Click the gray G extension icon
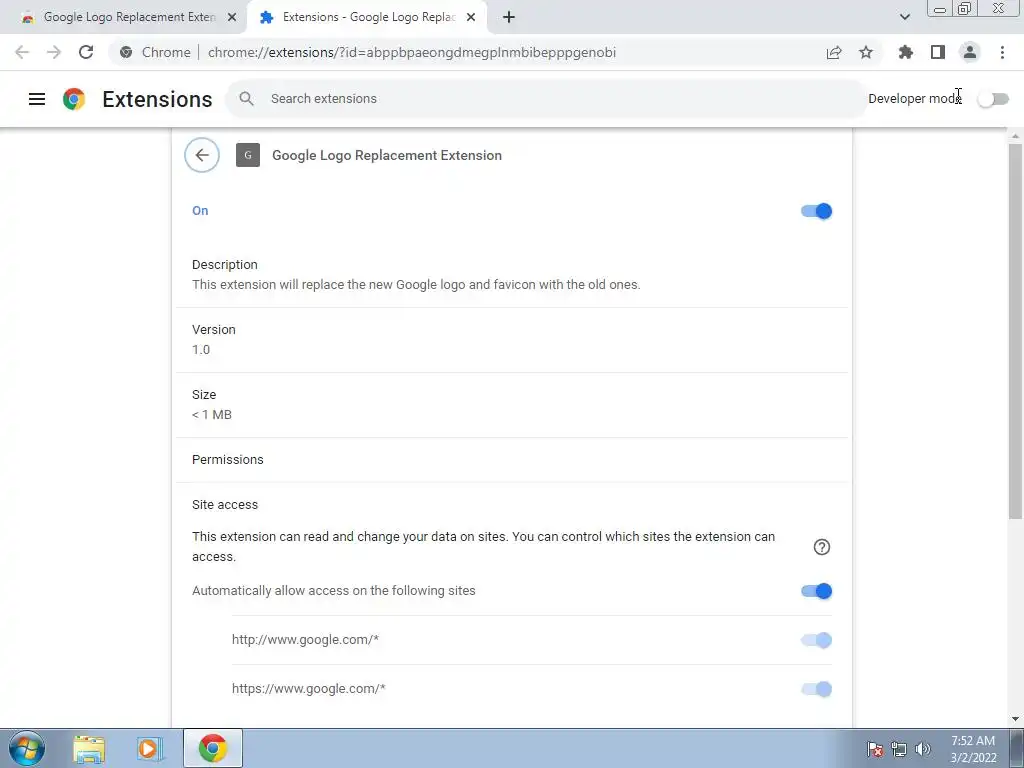 pos(248,155)
